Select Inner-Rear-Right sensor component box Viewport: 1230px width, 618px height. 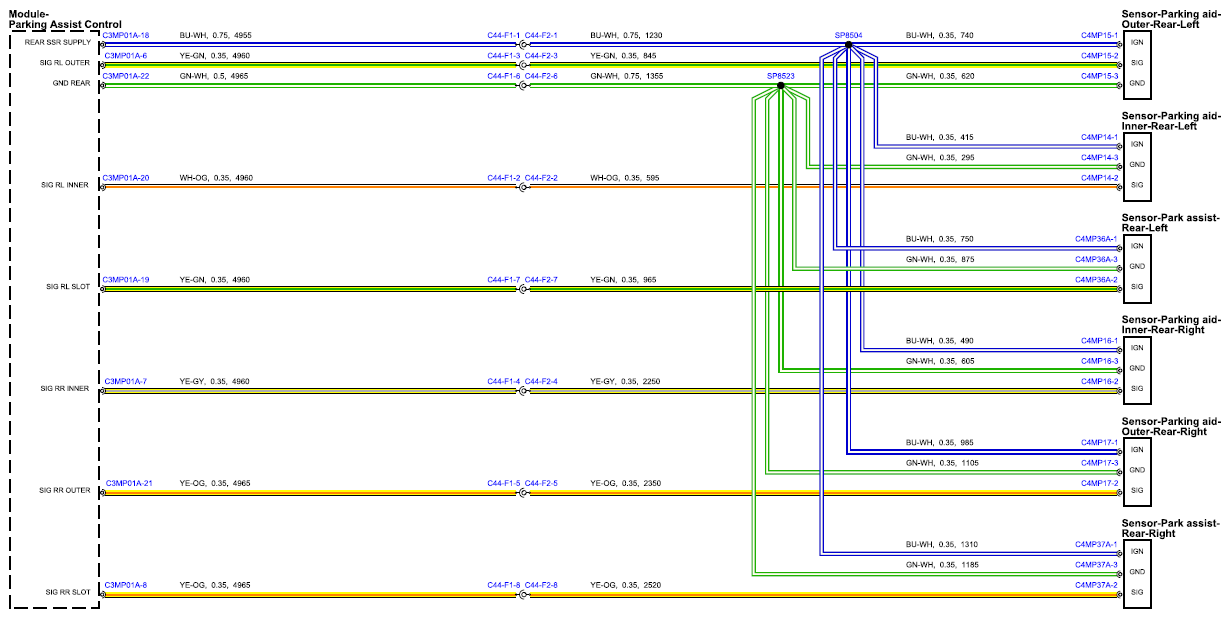tap(1138, 369)
